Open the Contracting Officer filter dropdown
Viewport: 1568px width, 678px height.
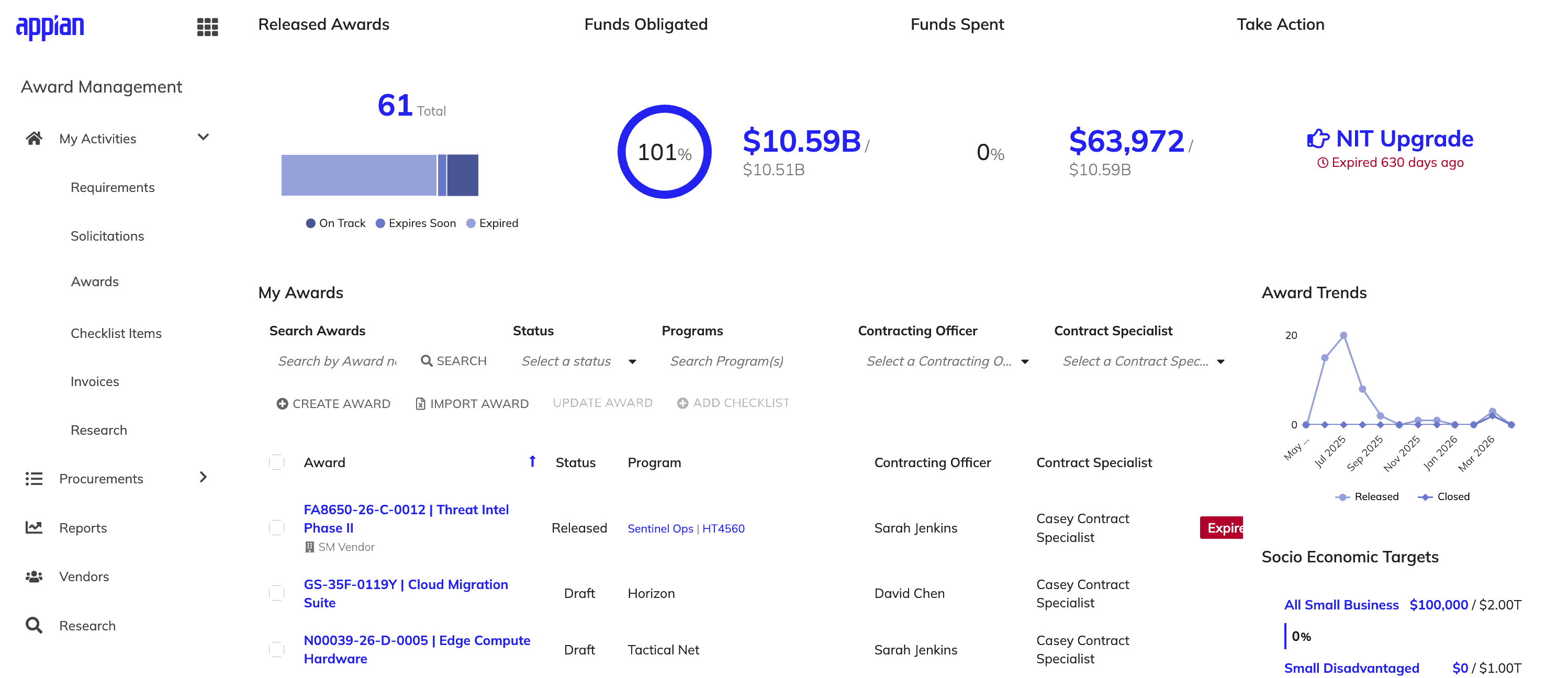[x=948, y=361]
